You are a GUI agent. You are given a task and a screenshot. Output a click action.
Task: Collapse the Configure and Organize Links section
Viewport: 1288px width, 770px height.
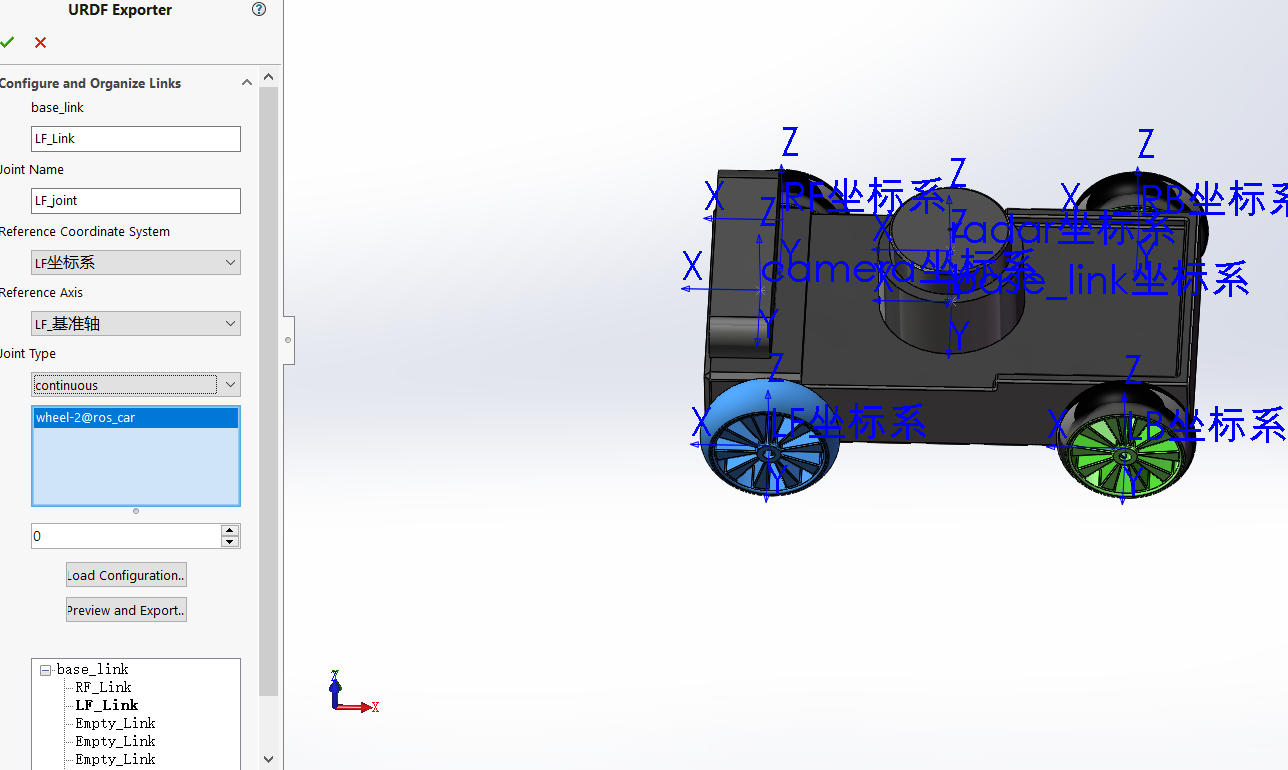coord(247,83)
